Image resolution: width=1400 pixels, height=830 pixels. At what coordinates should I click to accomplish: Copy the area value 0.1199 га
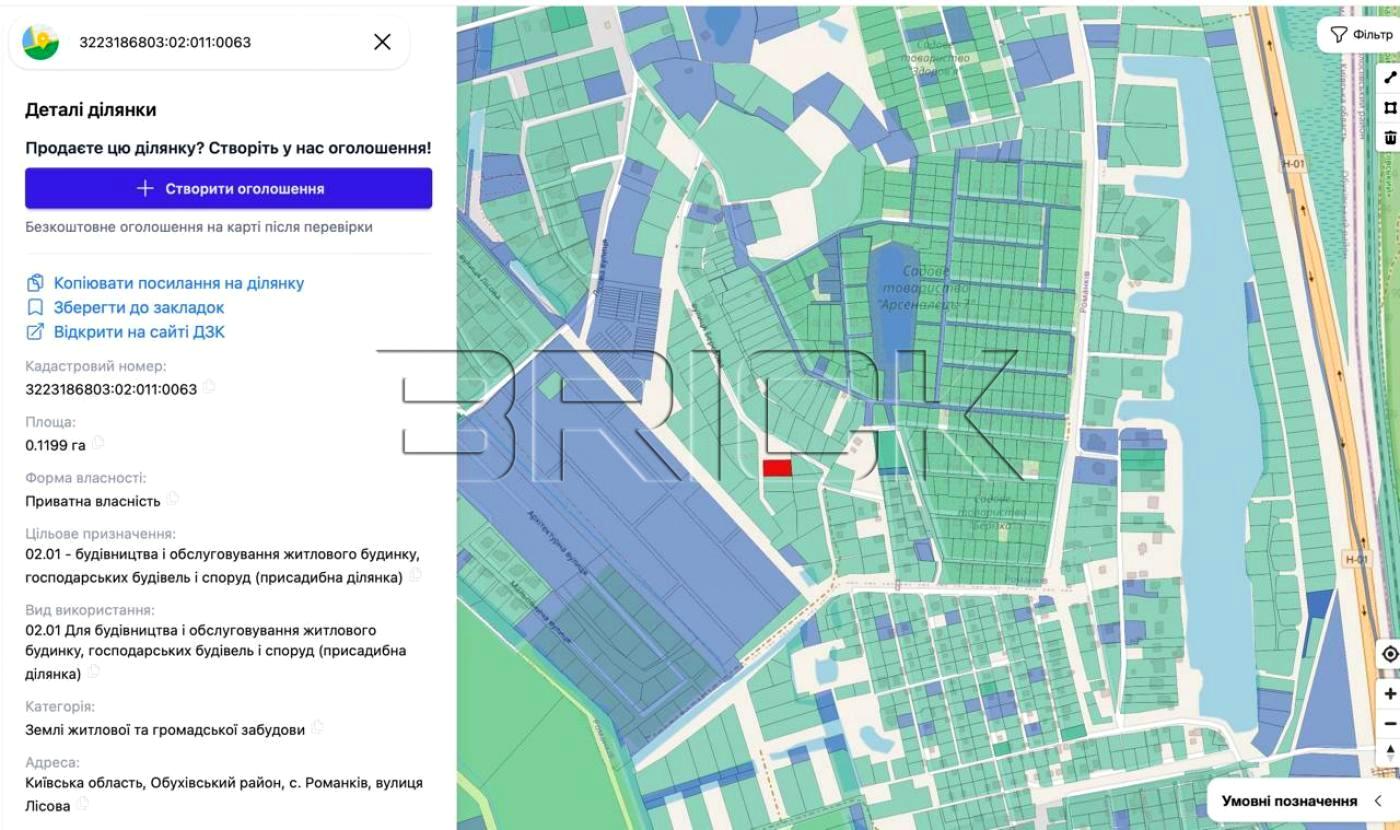point(99,443)
